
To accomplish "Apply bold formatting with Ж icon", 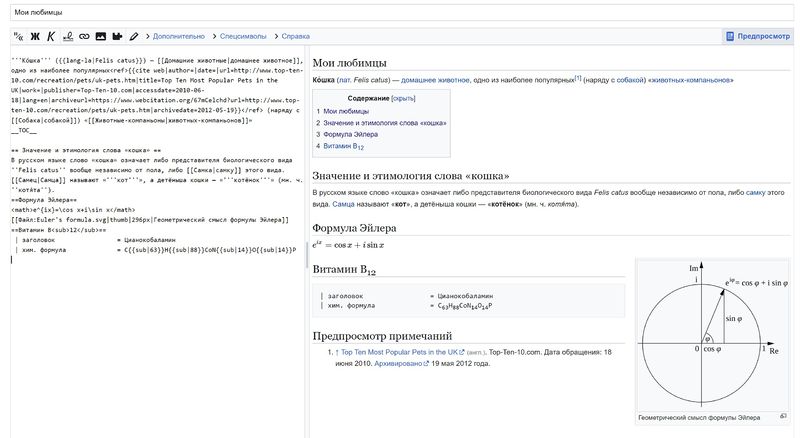I will click(34, 36).
